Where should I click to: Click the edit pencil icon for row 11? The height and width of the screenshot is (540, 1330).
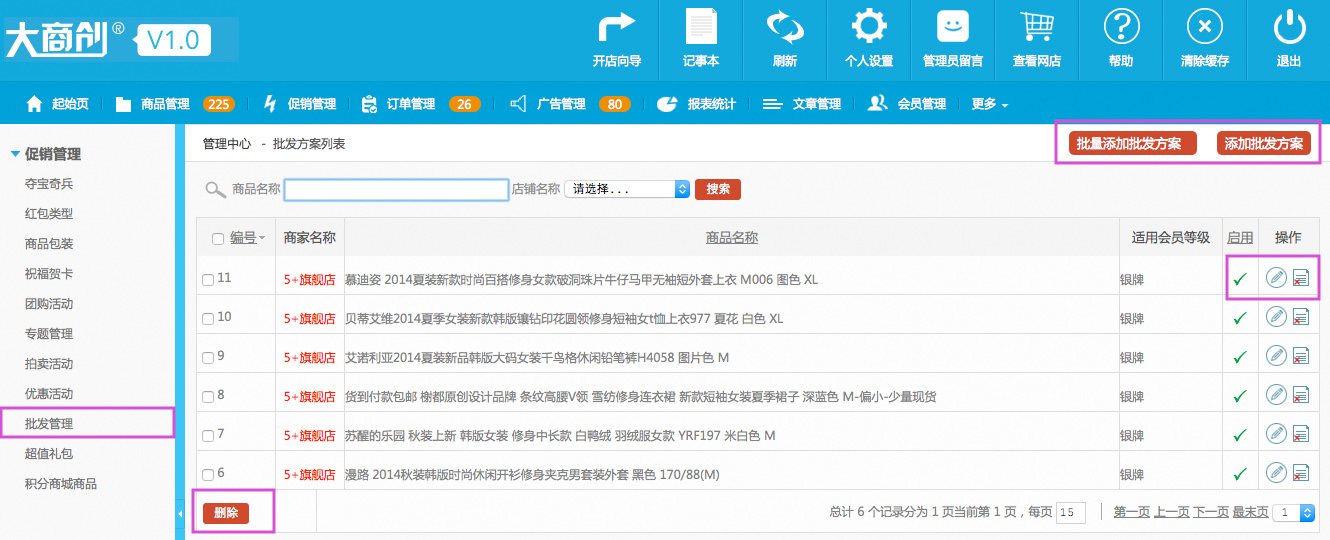1276,277
